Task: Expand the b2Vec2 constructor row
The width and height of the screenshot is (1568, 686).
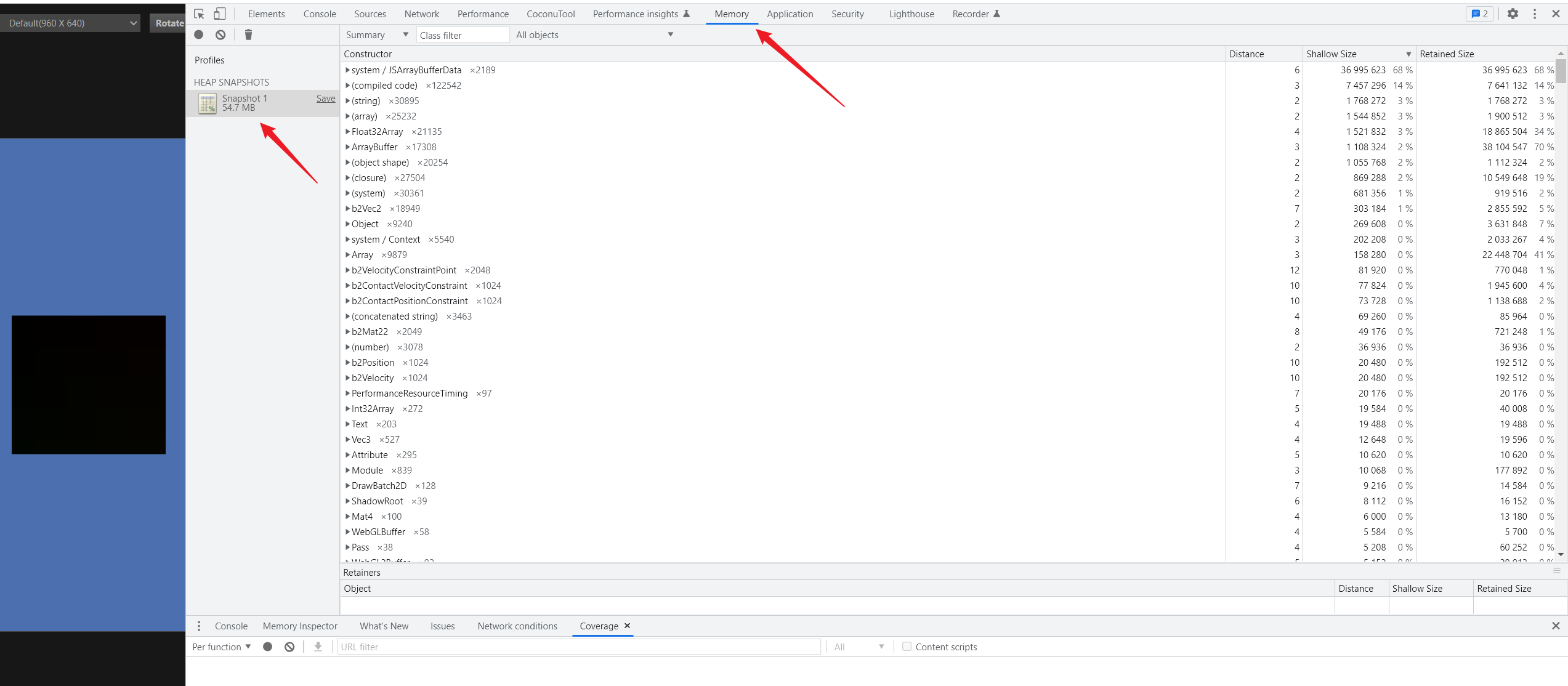Action: (347, 209)
